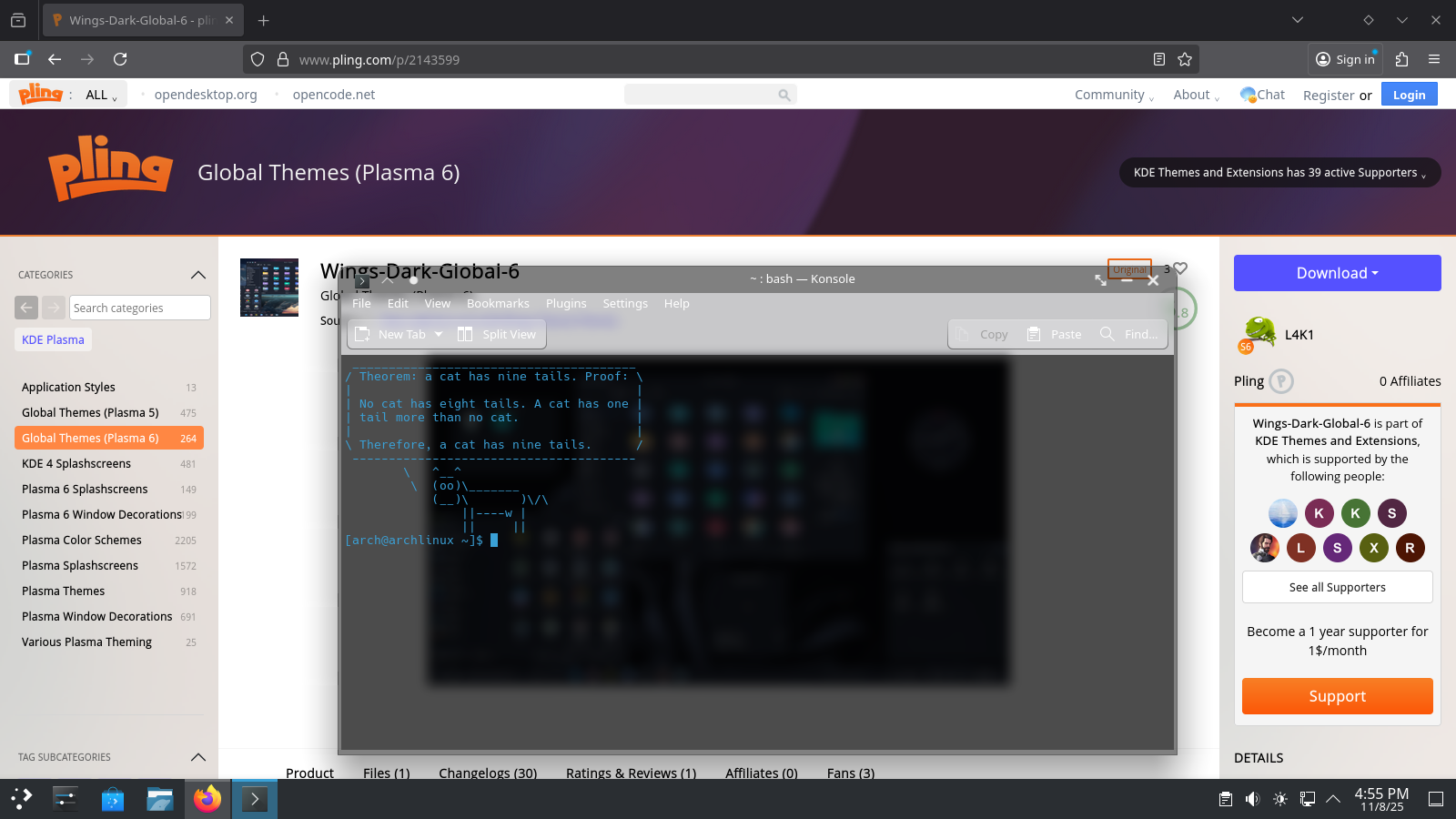Open Firefox sidebar toggle icon
Viewport: 1456px width, 819px height.
22,59
